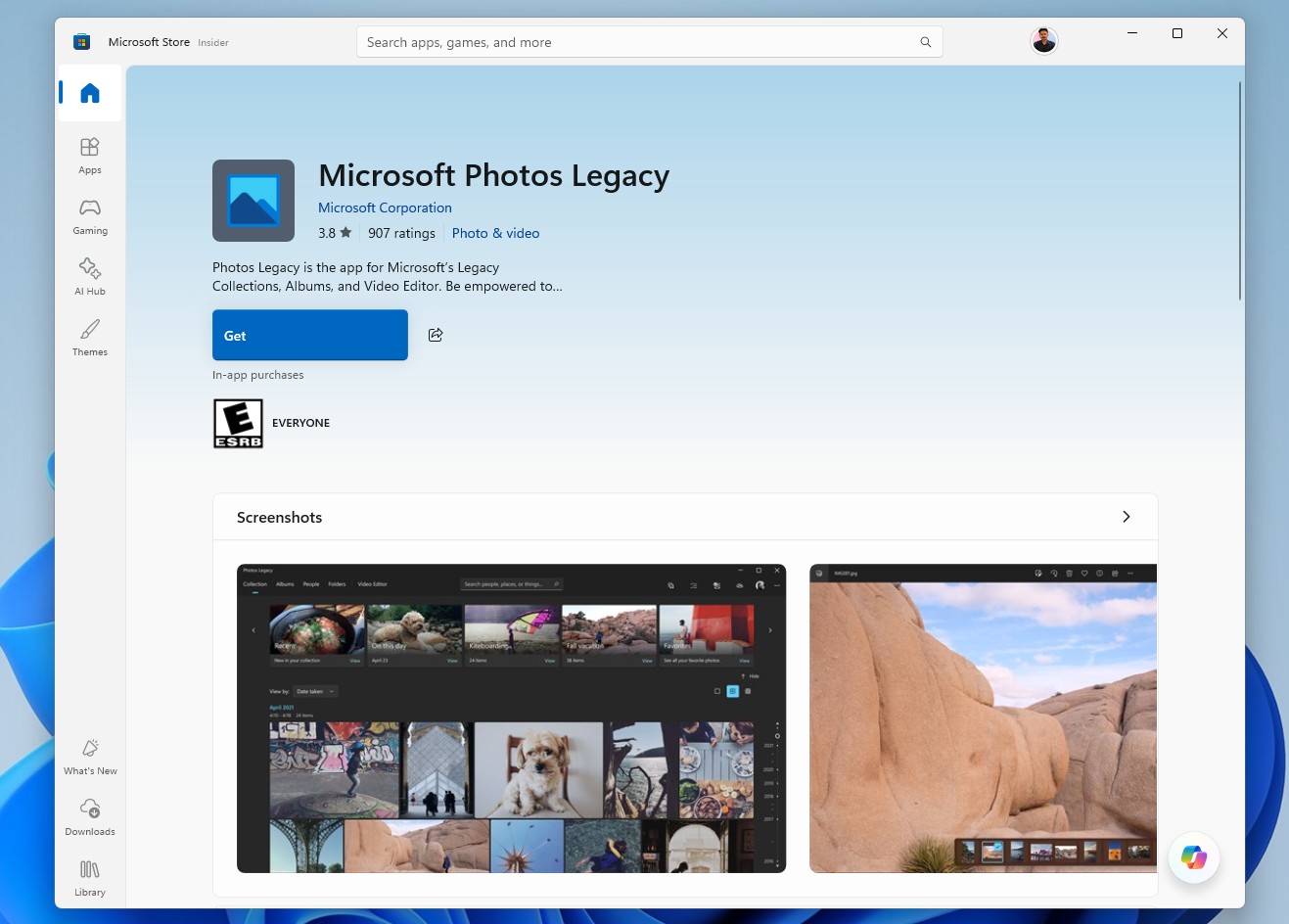Open the first app screenshot
The image size is (1289, 924).
pos(510,716)
